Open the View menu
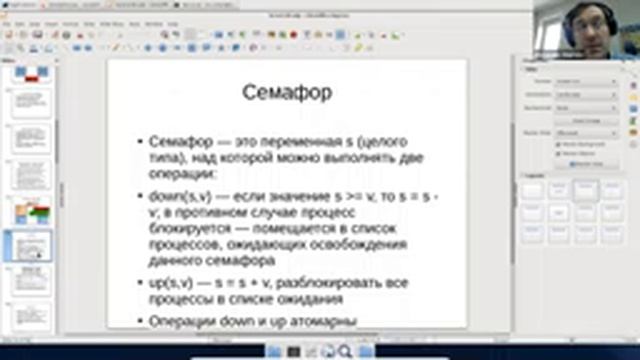 coord(35,24)
